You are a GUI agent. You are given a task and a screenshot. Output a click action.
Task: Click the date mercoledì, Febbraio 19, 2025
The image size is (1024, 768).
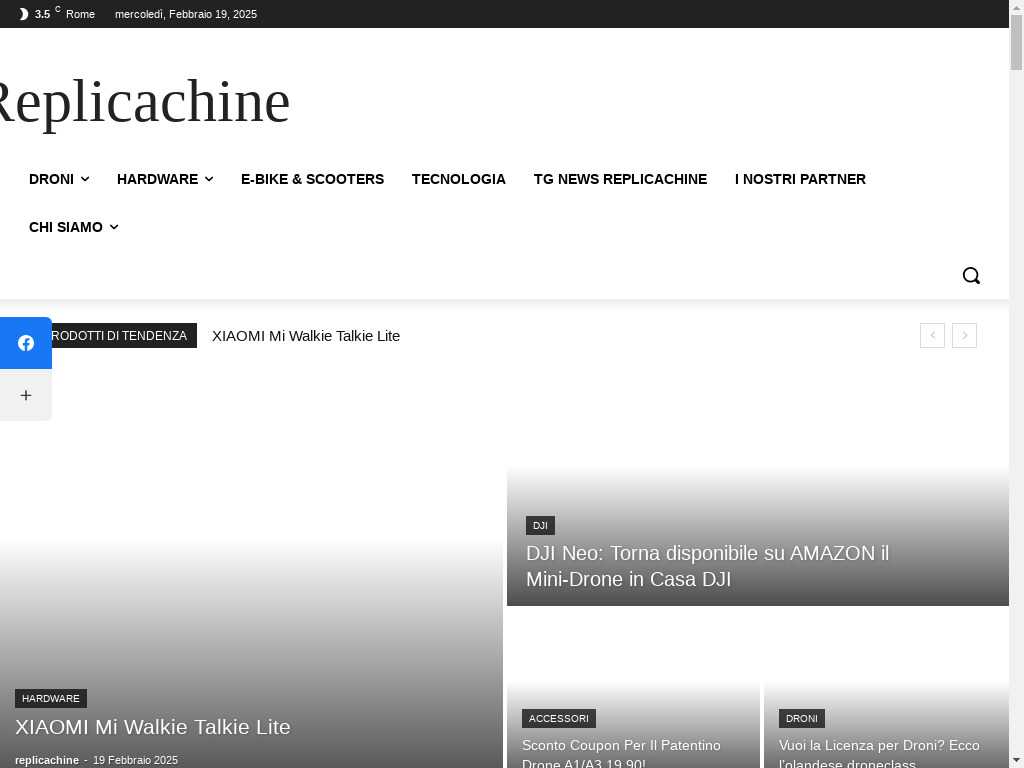(186, 14)
